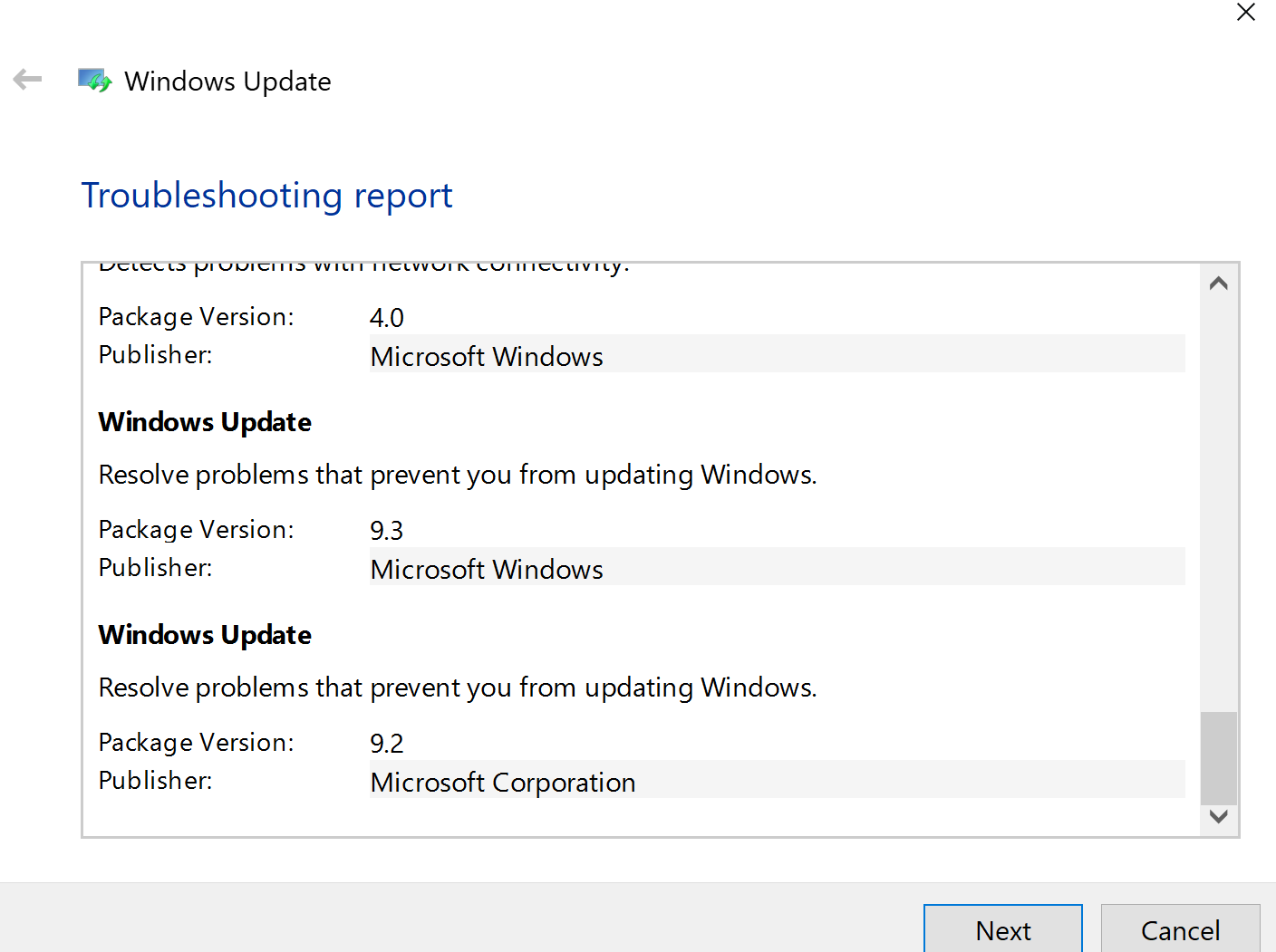Click the Publisher label beside Microsoft Corporation
The width and height of the screenshot is (1276, 952).
[156, 780]
